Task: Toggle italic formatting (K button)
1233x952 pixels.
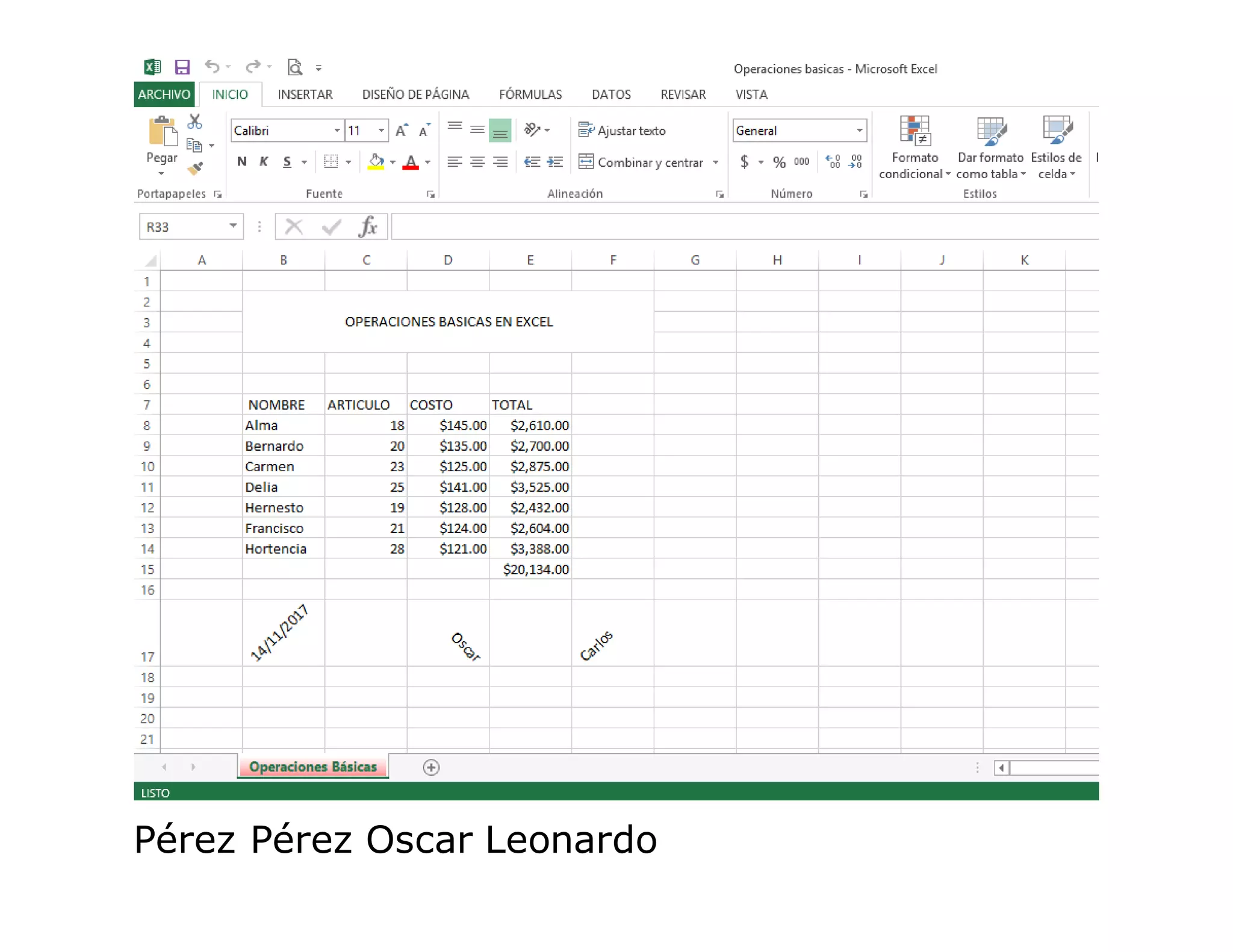Action: 264,162
